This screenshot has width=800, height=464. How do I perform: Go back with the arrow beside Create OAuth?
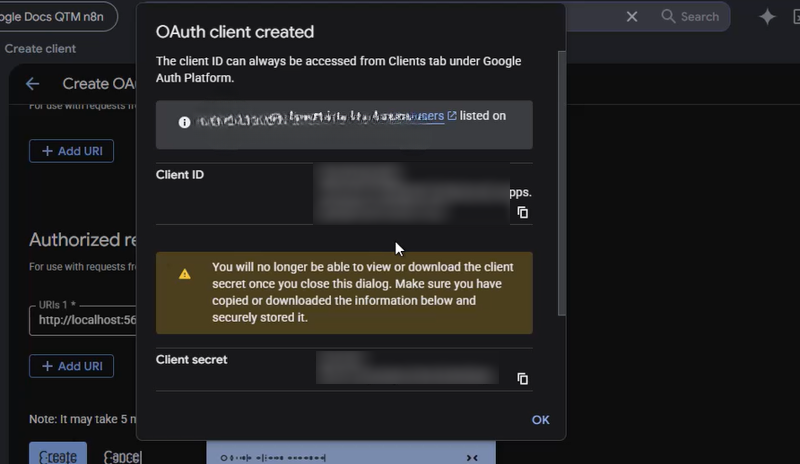33,84
